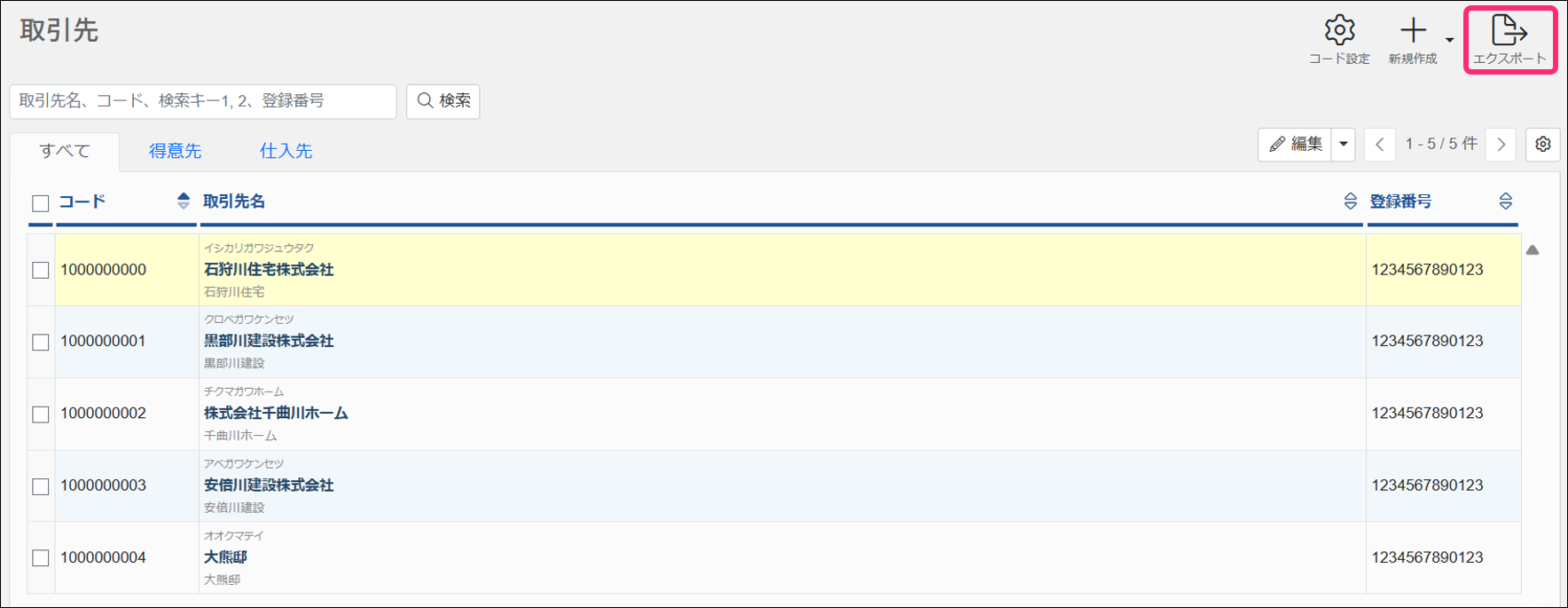Go to next page arrow
Viewport: 1568px width, 608px height.
tap(1501, 144)
